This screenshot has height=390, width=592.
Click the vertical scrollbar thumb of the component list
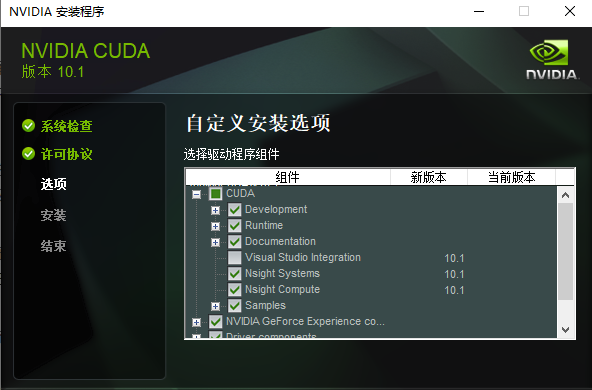(565, 251)
